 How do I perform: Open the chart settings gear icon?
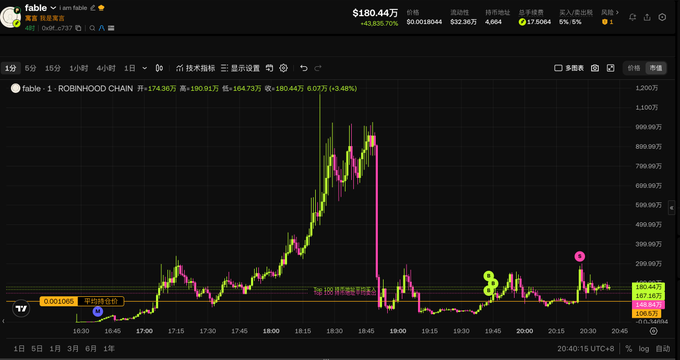284,68
